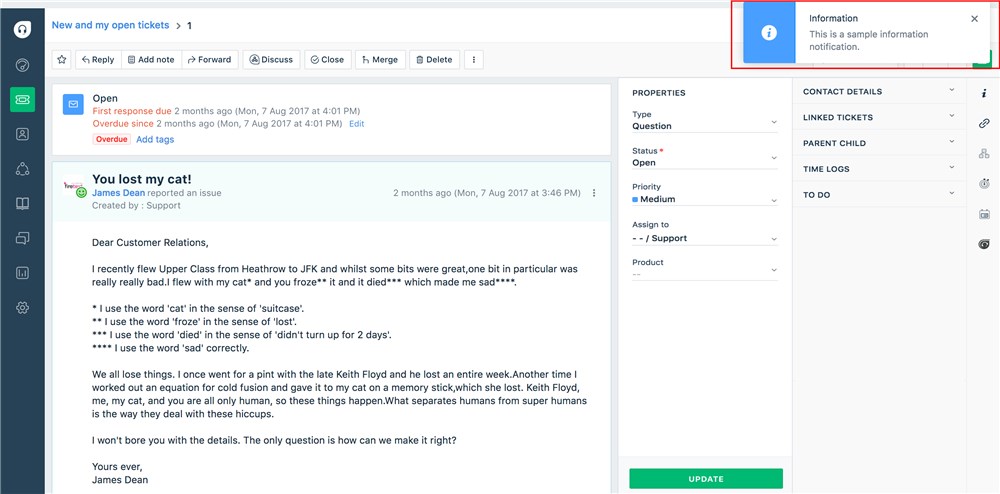Star this ticket with the star icon
Image resolution: width=1000 pixels, height=494 pixels.
(62, 59)
